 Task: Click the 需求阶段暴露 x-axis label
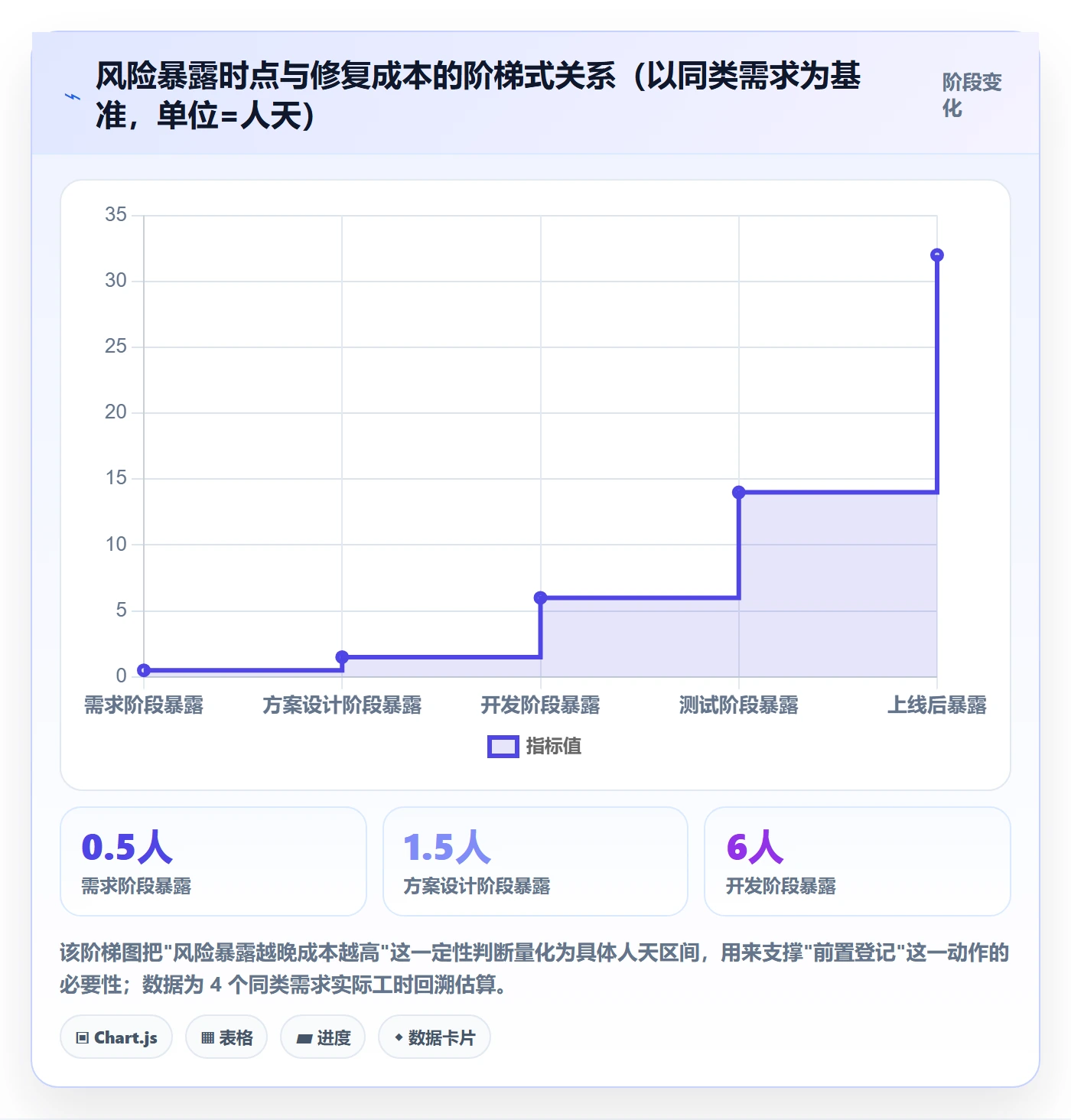(144, 705)
